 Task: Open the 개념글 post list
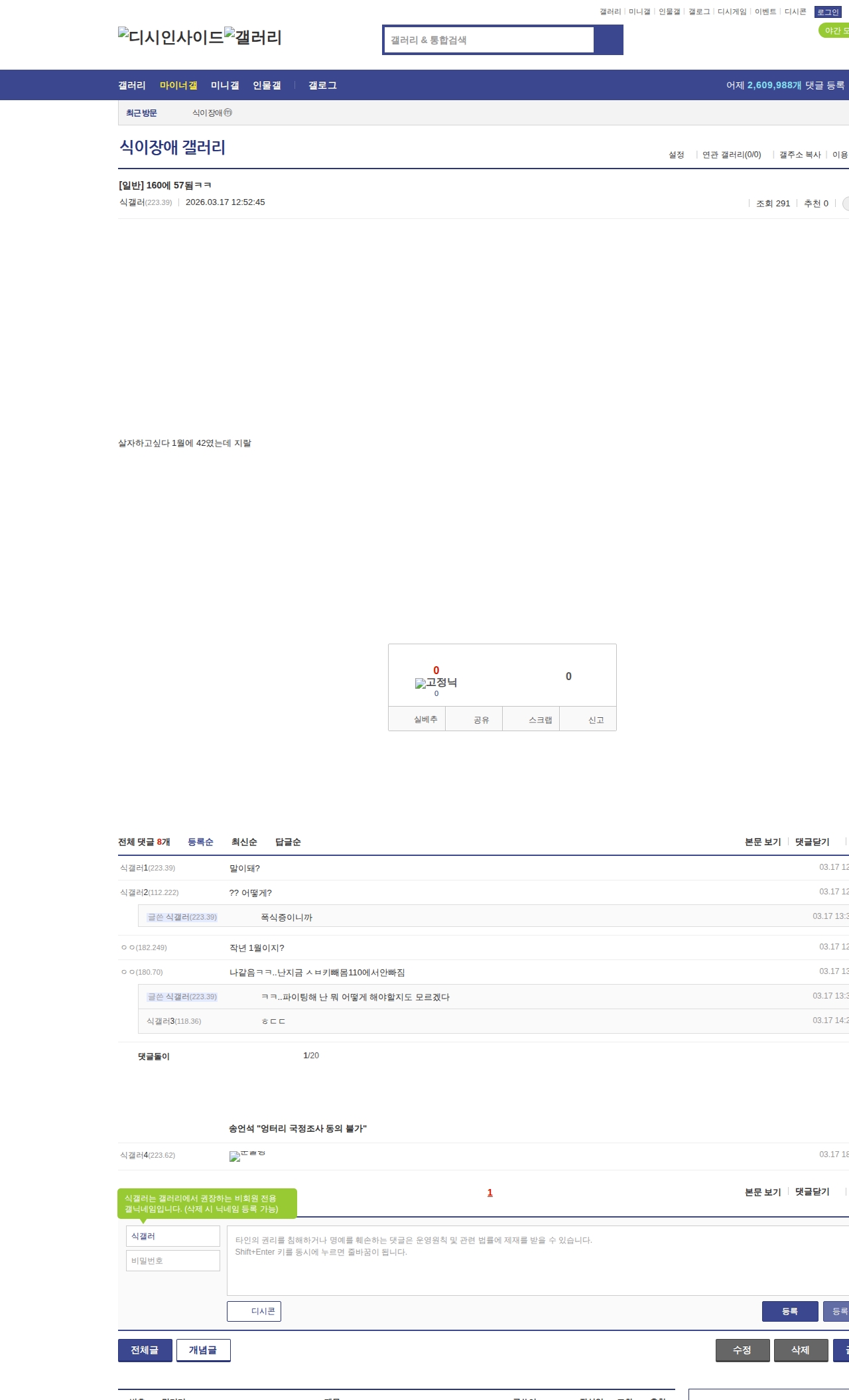click(x=203, y=1350)
